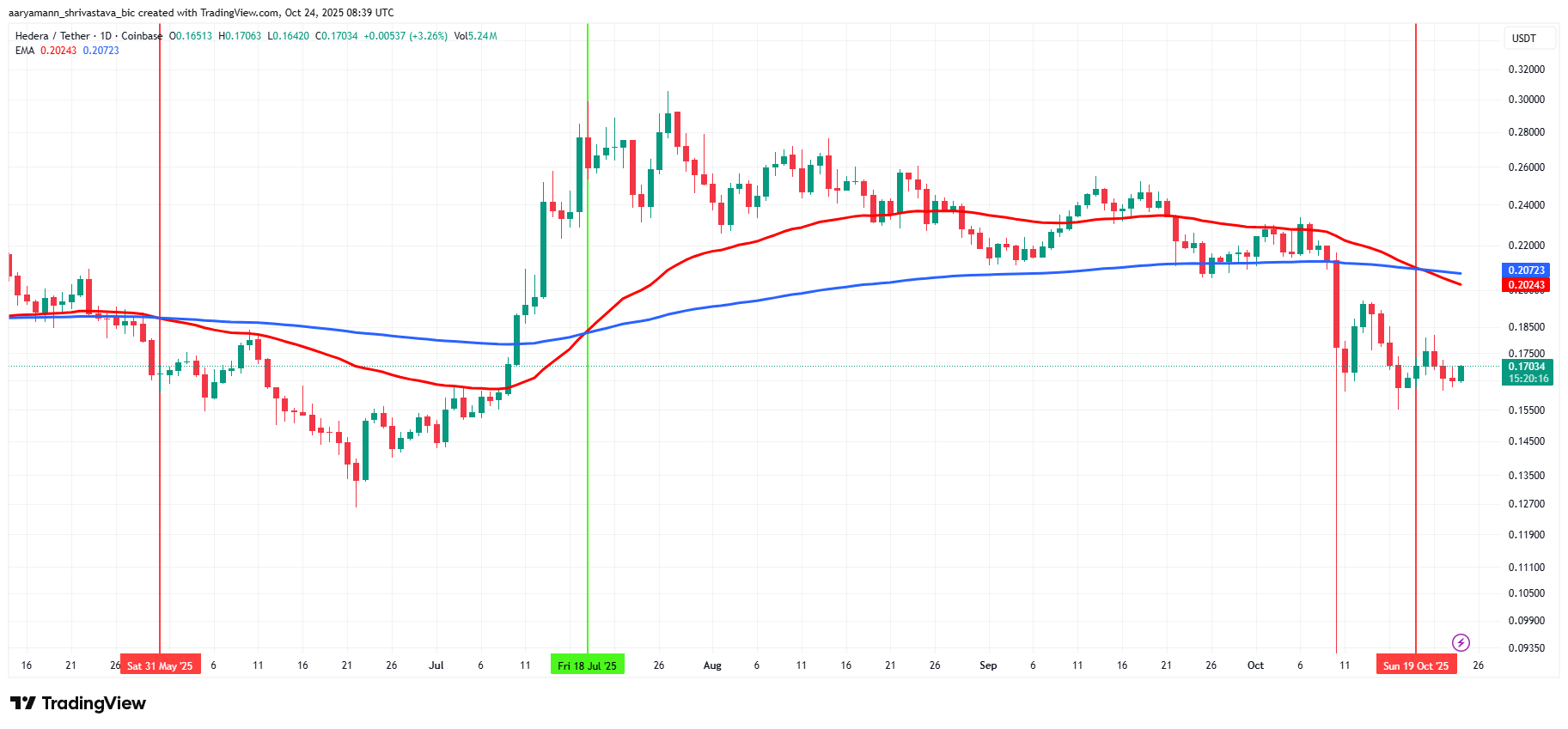Click the Aug label on the time axis

(x=712, y=665)
